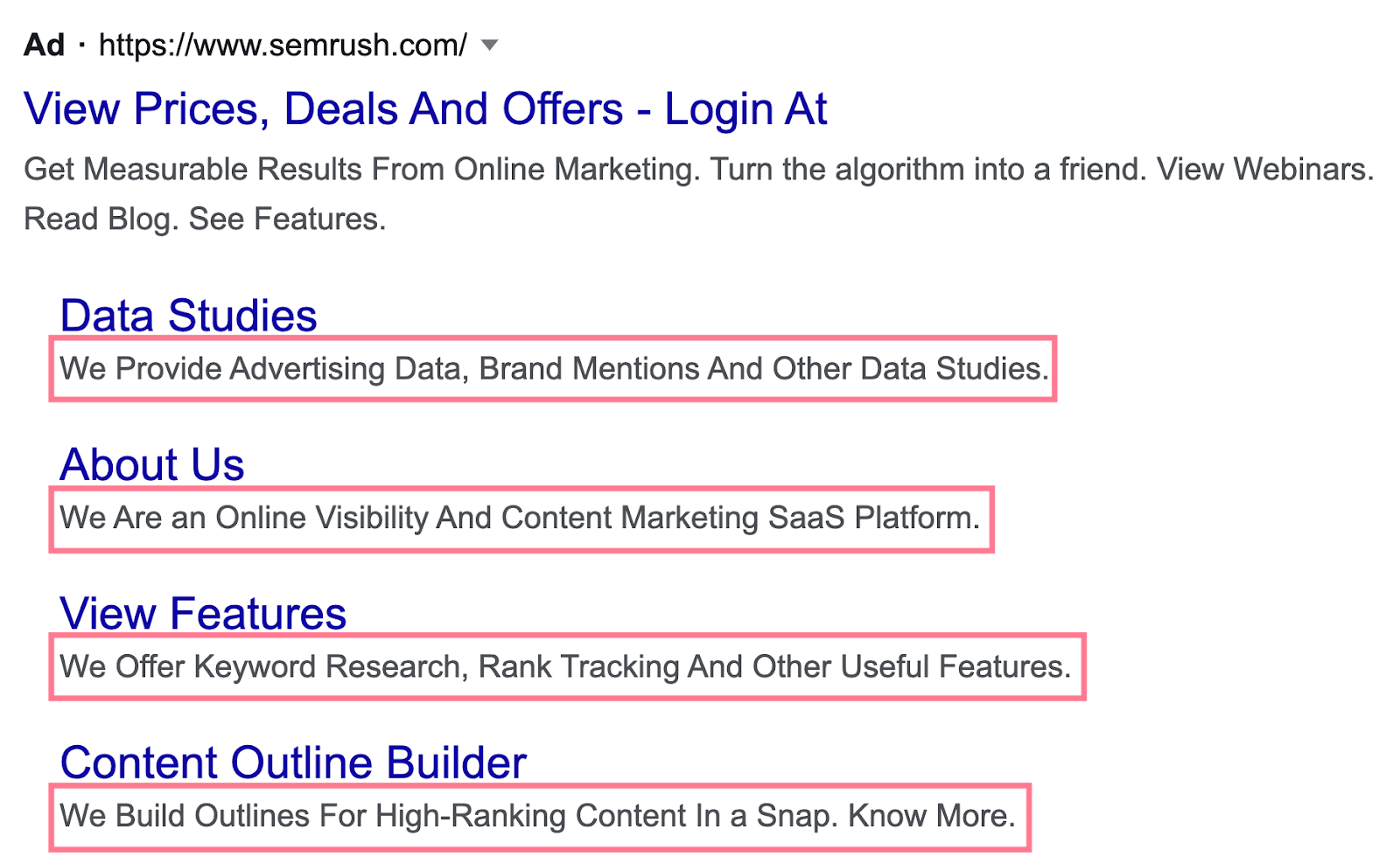Open the 'About Us' sitelink
The image size is (1400, 864).
150,464
